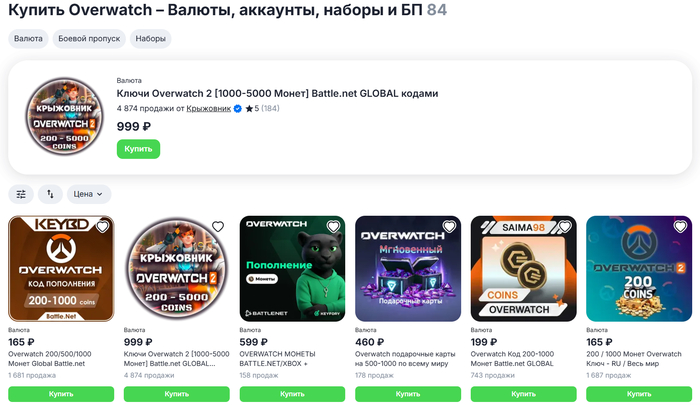Favorite the 200 Coins Overwatch 2 listing
Image resolution: width=700 pixels, height=405 pixels.
tap(680, 227)
